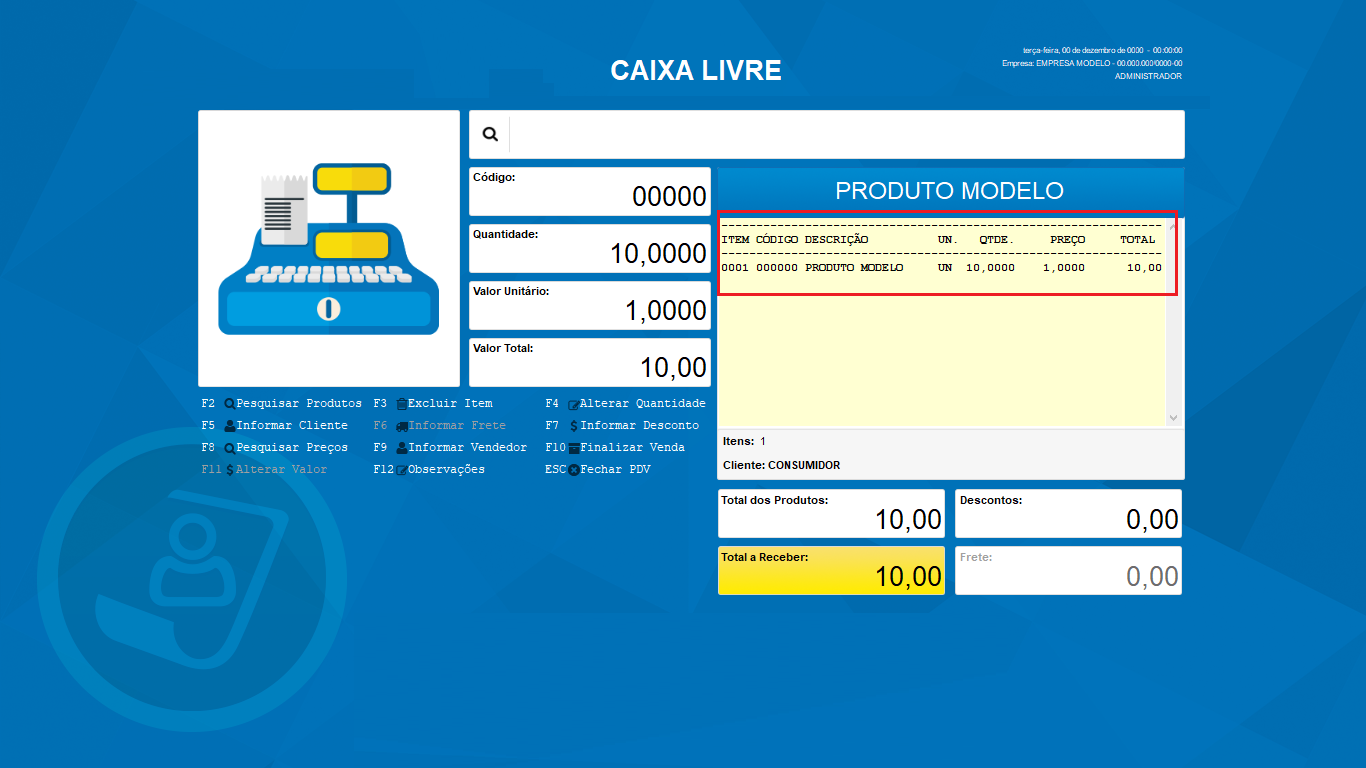
Task: Click the Excluir Item trash icon
Action: (402, 404)
